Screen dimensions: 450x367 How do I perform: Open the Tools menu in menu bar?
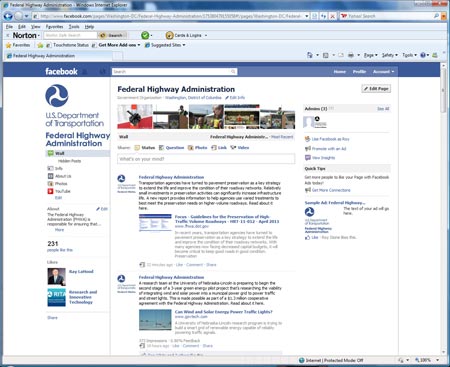point(74,27)
